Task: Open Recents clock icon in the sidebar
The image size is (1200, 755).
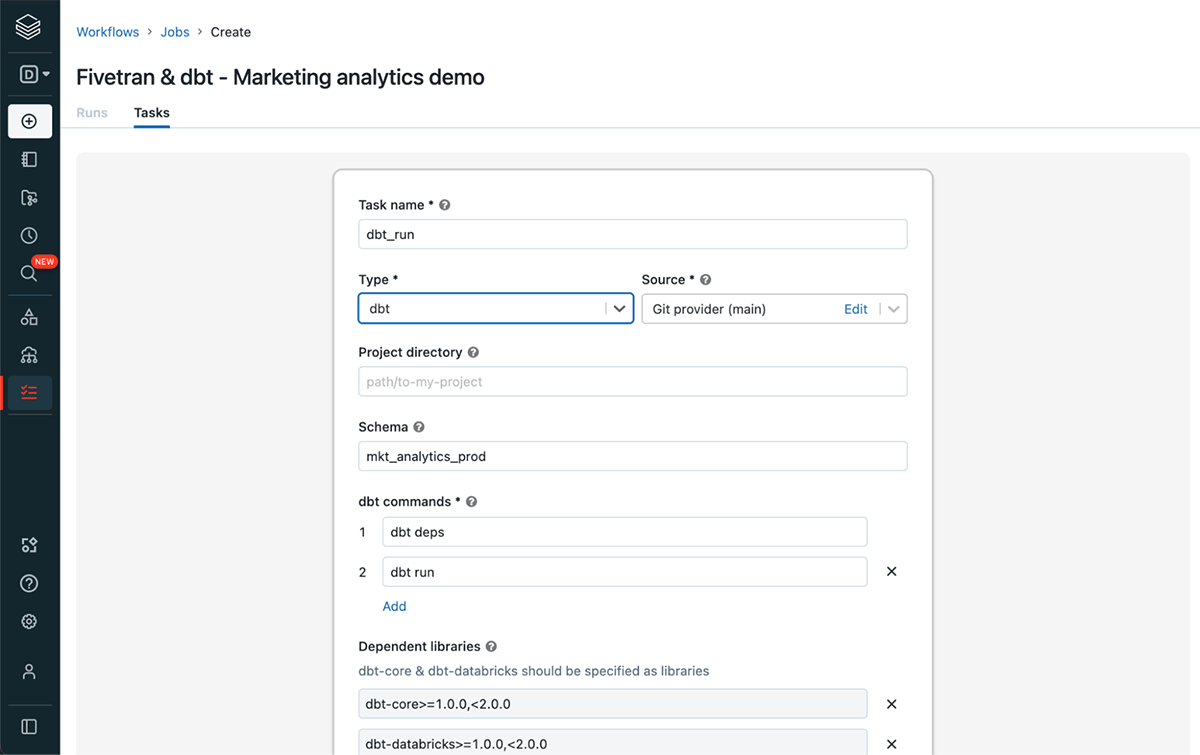Action: (x=29, y=236)
